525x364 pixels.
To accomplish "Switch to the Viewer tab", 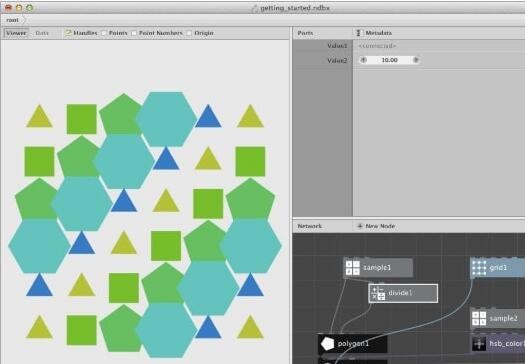I will pyautogui.click(x=16, y=33).
